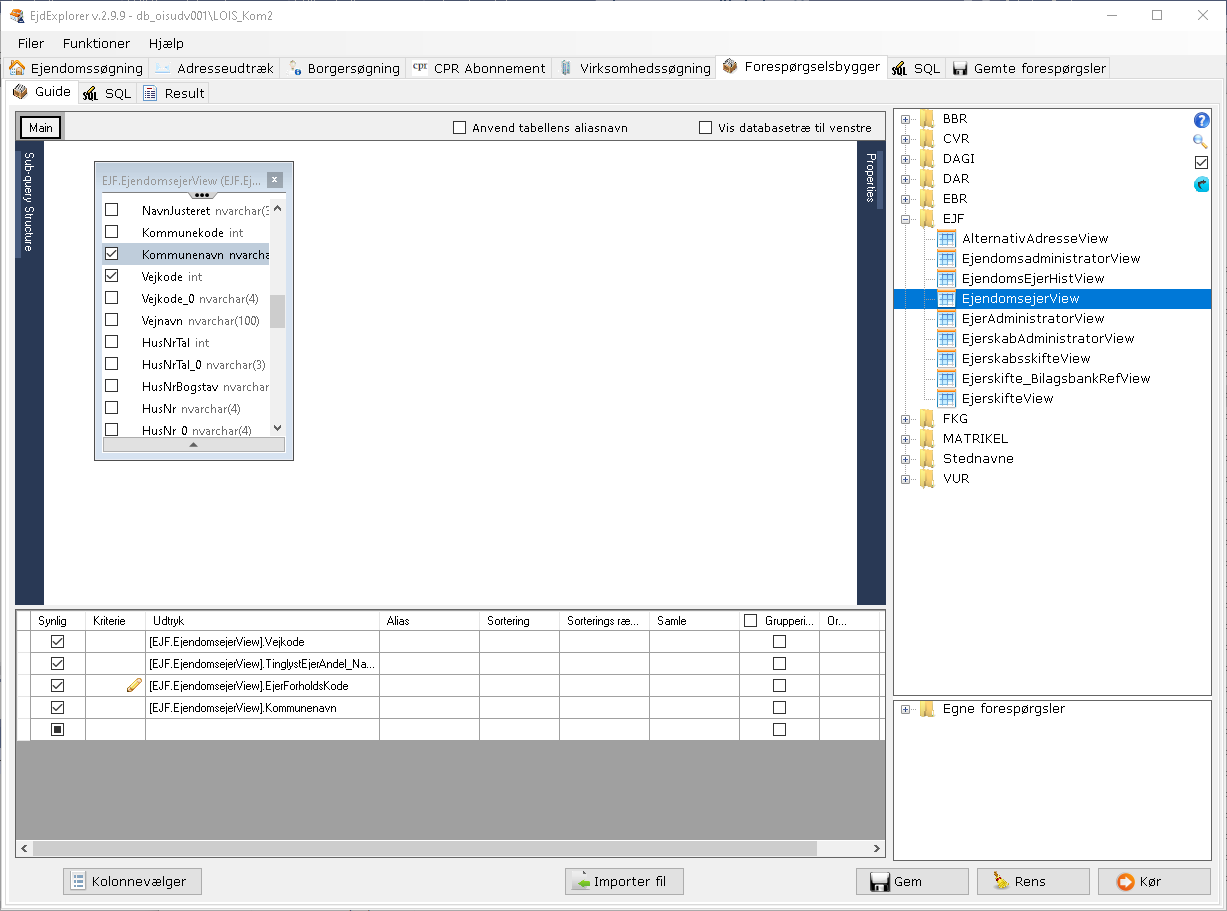Click the pencil criteria icon for EjerForholdsKode

(133, 686)
